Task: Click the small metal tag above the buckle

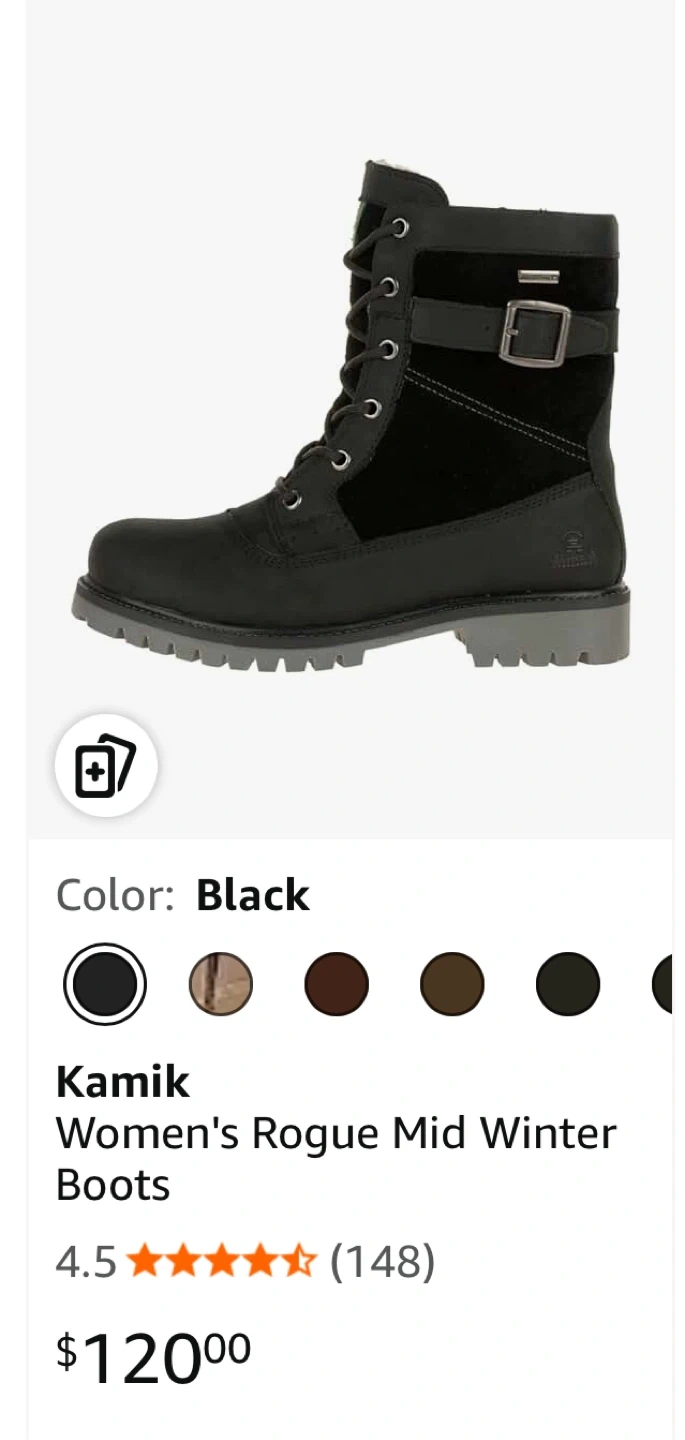Action: (x=536, y=273)
